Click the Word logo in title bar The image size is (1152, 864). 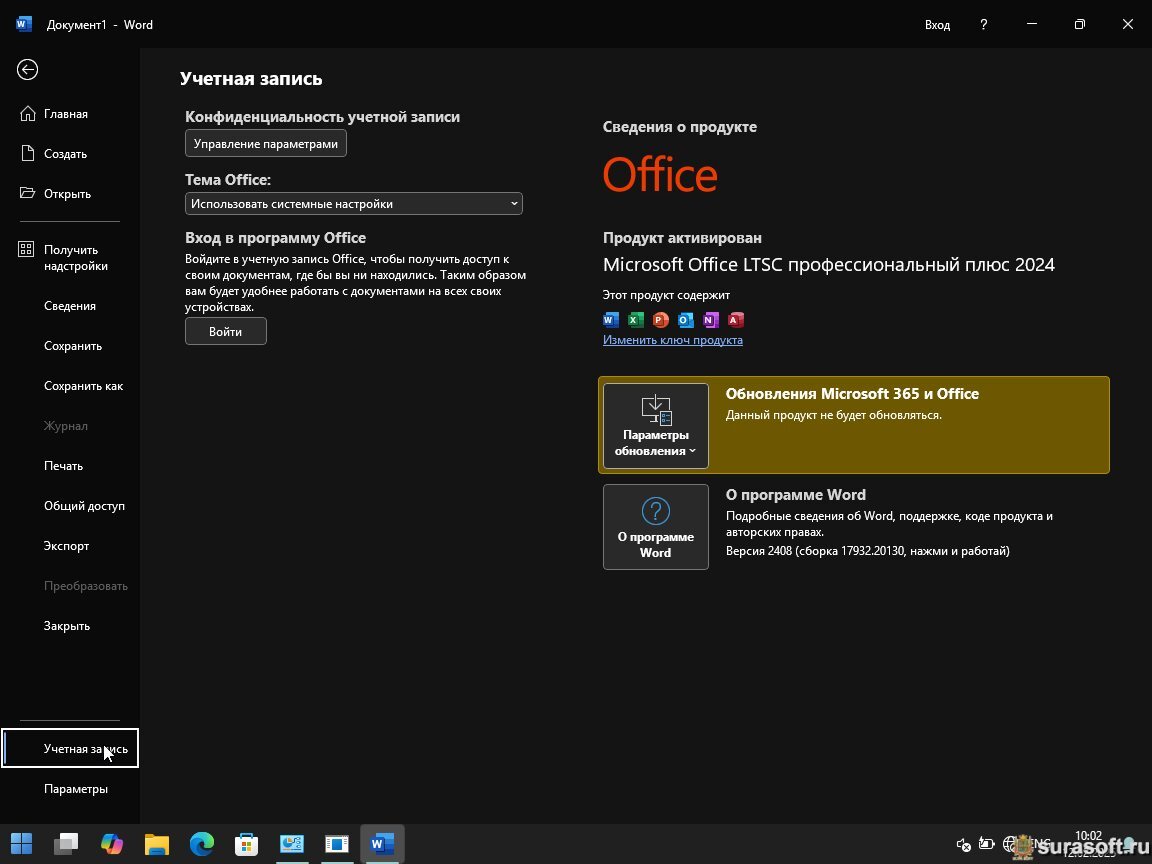(x=24, y=24)
